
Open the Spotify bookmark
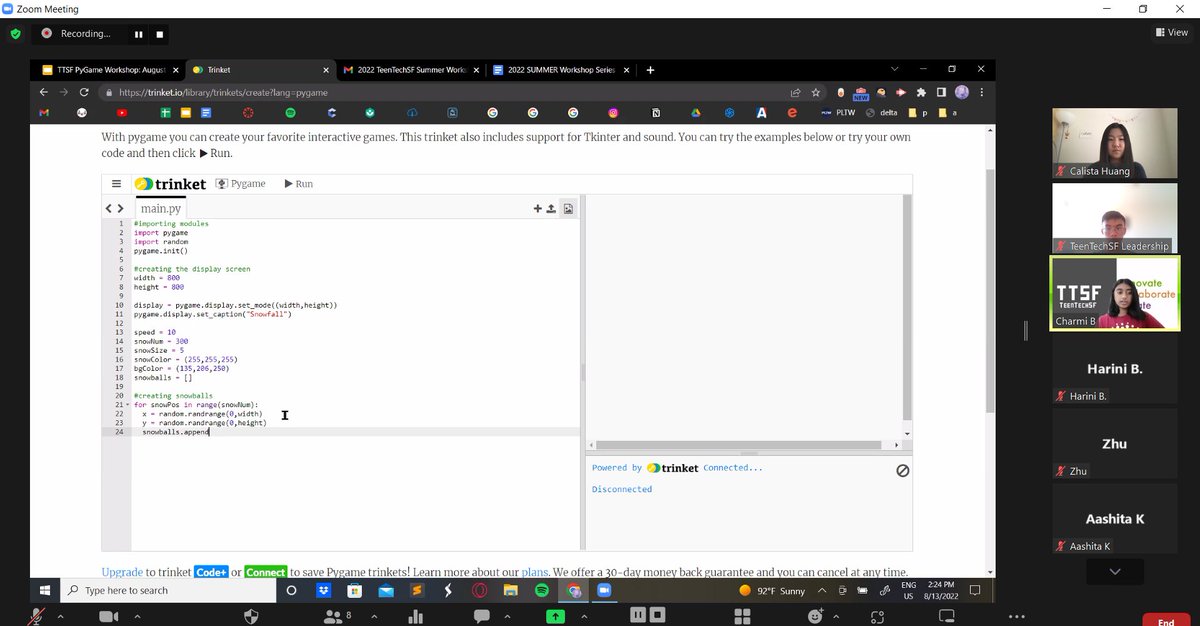click(x=291, y=113)
